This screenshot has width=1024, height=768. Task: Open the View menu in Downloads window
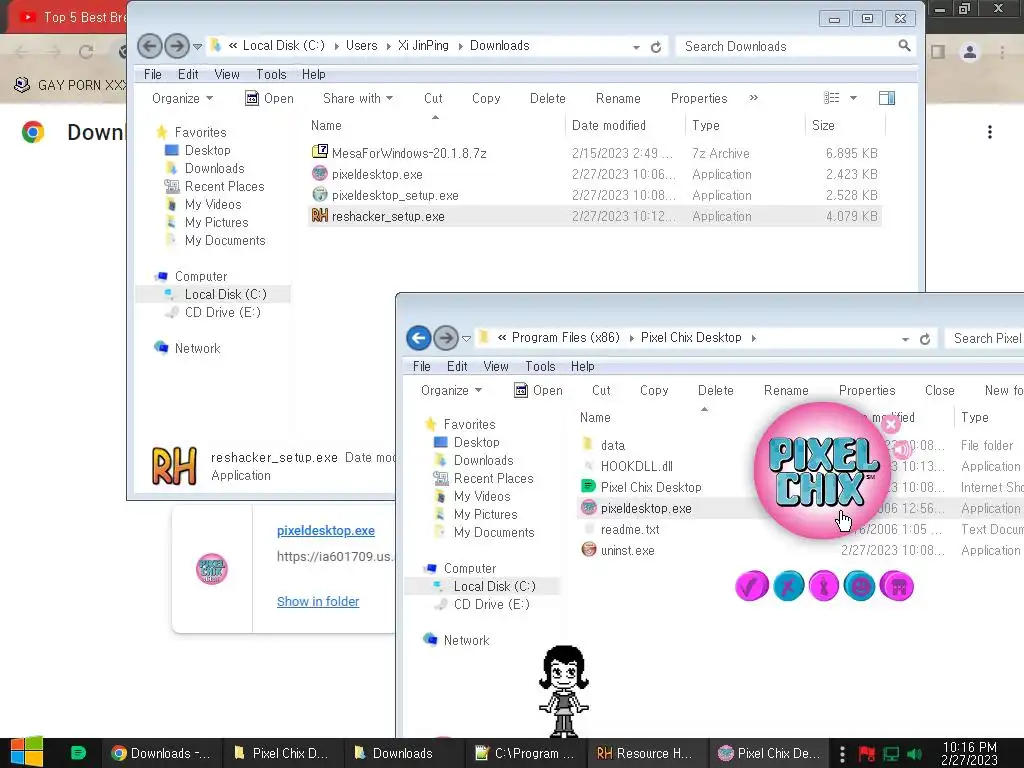point(227,74)
